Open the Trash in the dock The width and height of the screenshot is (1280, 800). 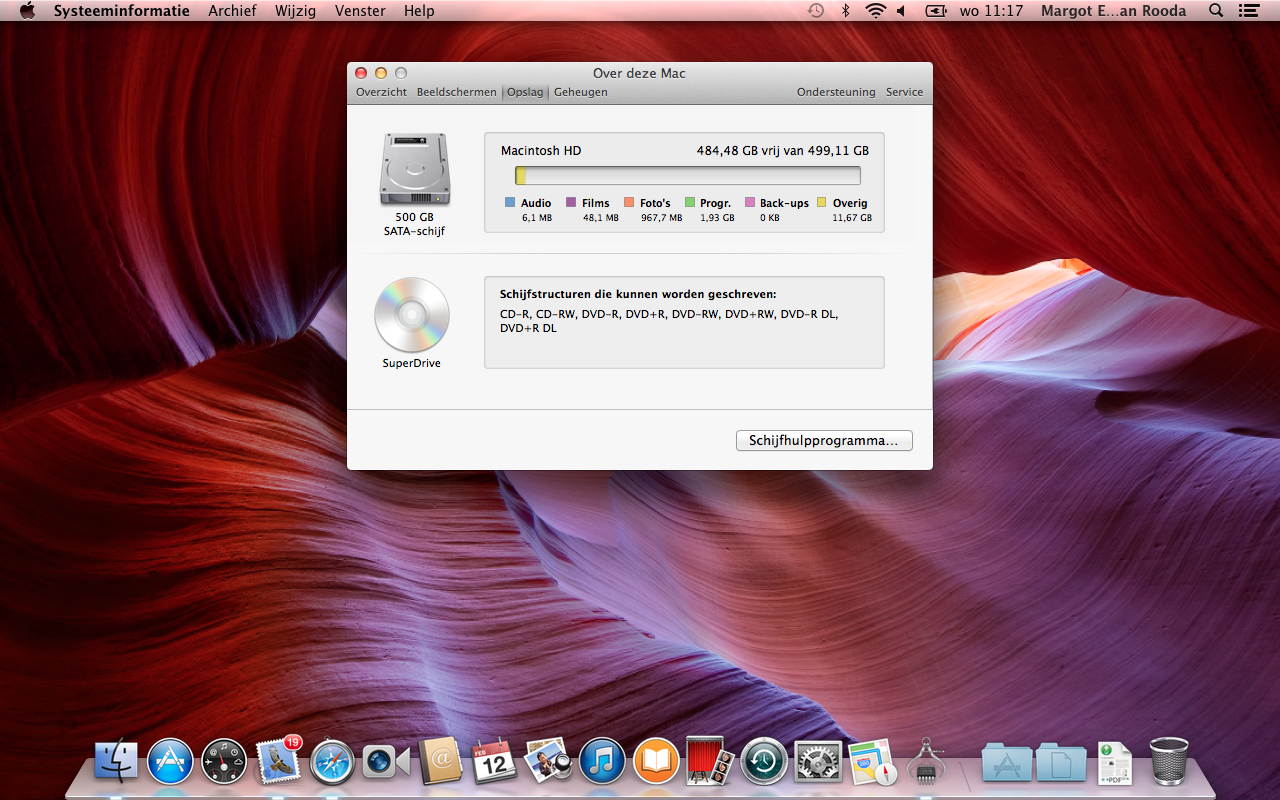point(1168,761)
